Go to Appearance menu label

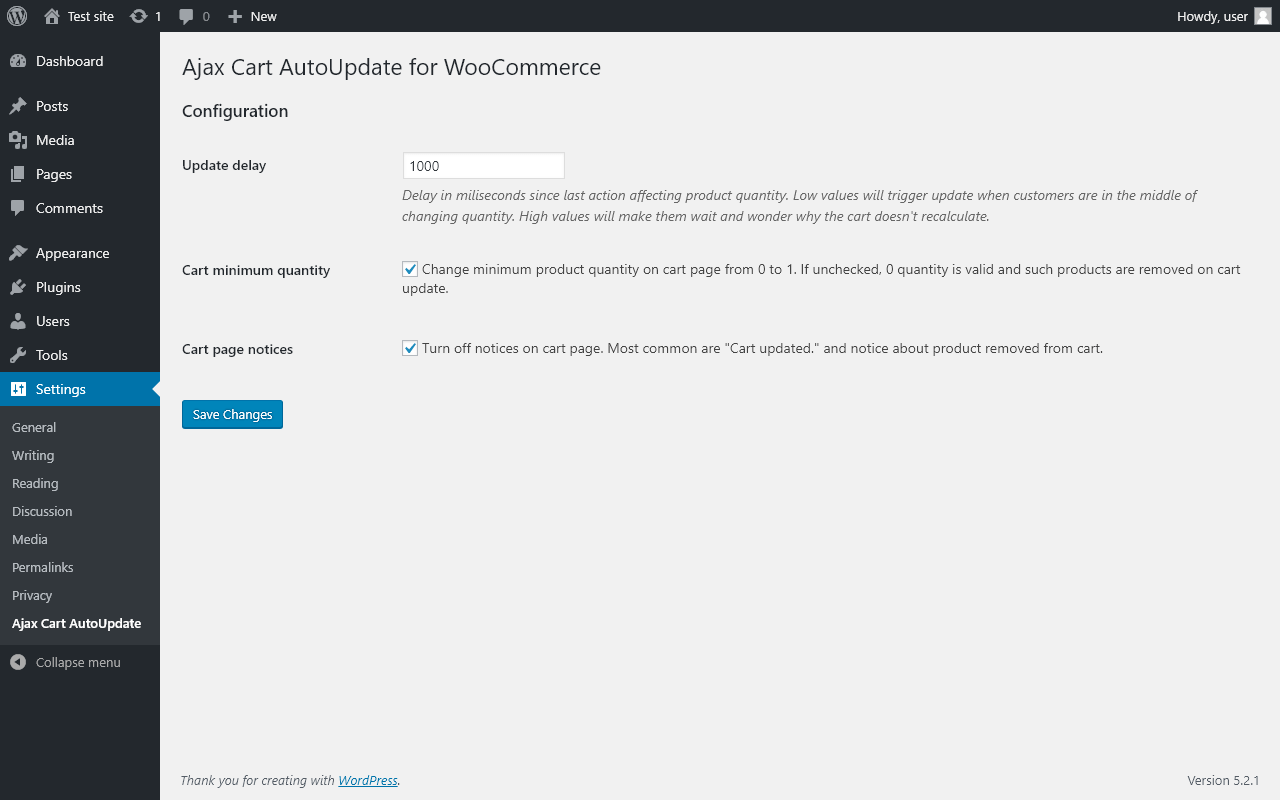72,253
